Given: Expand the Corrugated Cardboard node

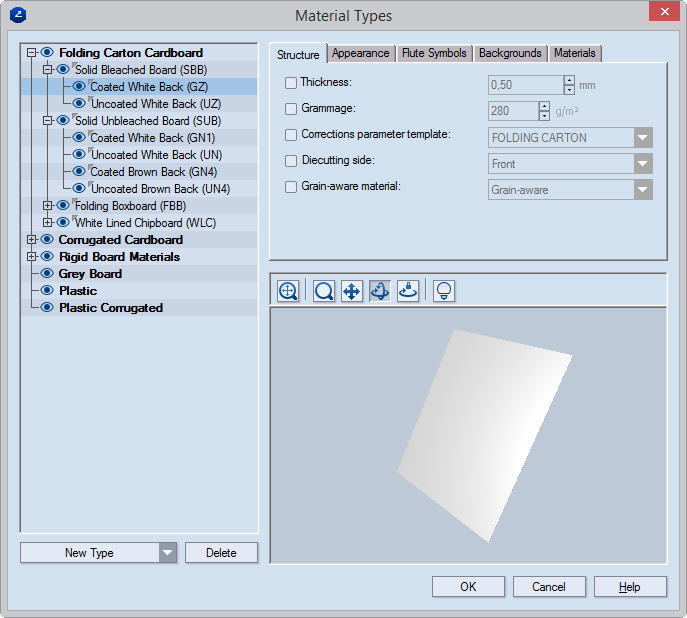Looking at the screenshot, I should [31, 240].
